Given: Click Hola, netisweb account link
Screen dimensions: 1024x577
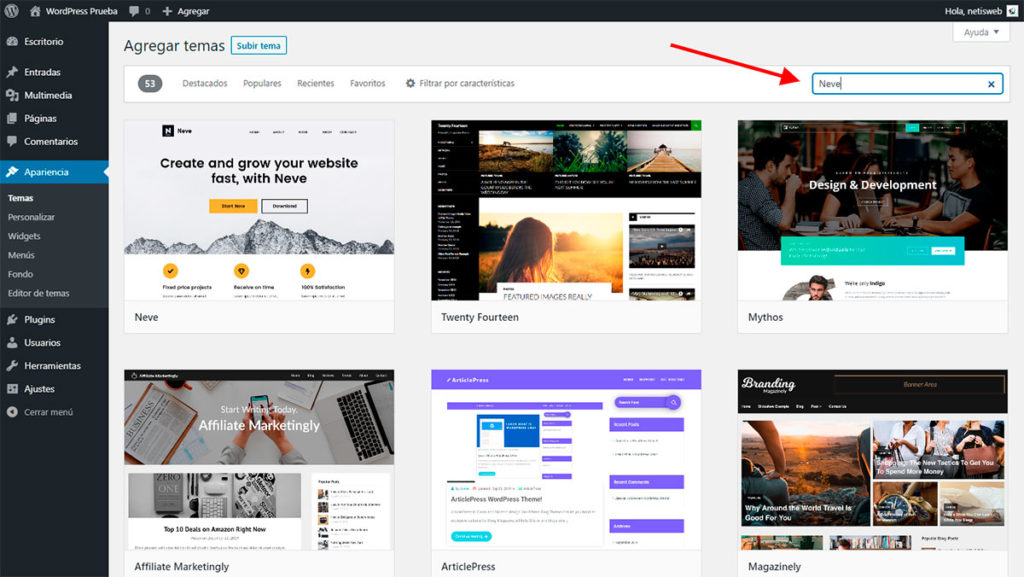Looking at the screenshot, I should point(973,11).
